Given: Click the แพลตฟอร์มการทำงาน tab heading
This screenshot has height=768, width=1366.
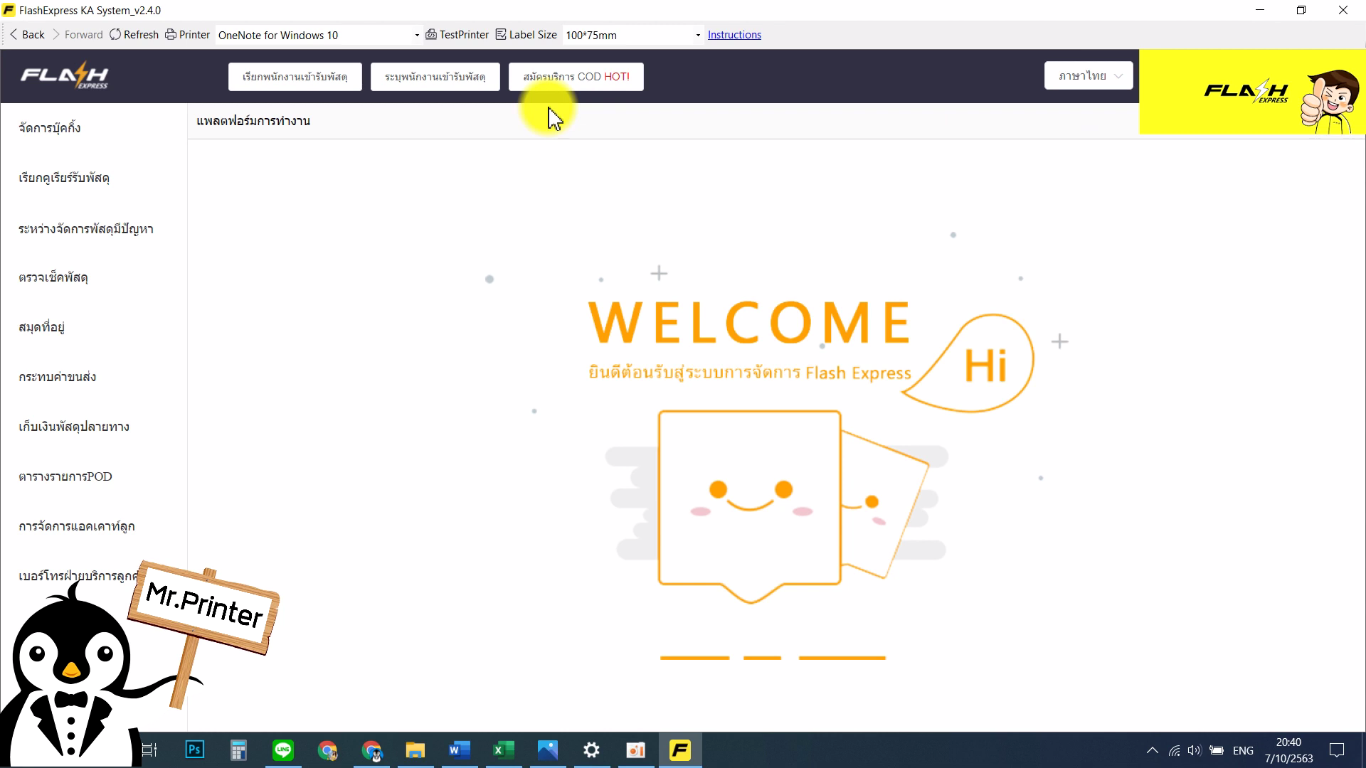Looking at the screenshot, I should pyautogui.click(x=253, y=121).
